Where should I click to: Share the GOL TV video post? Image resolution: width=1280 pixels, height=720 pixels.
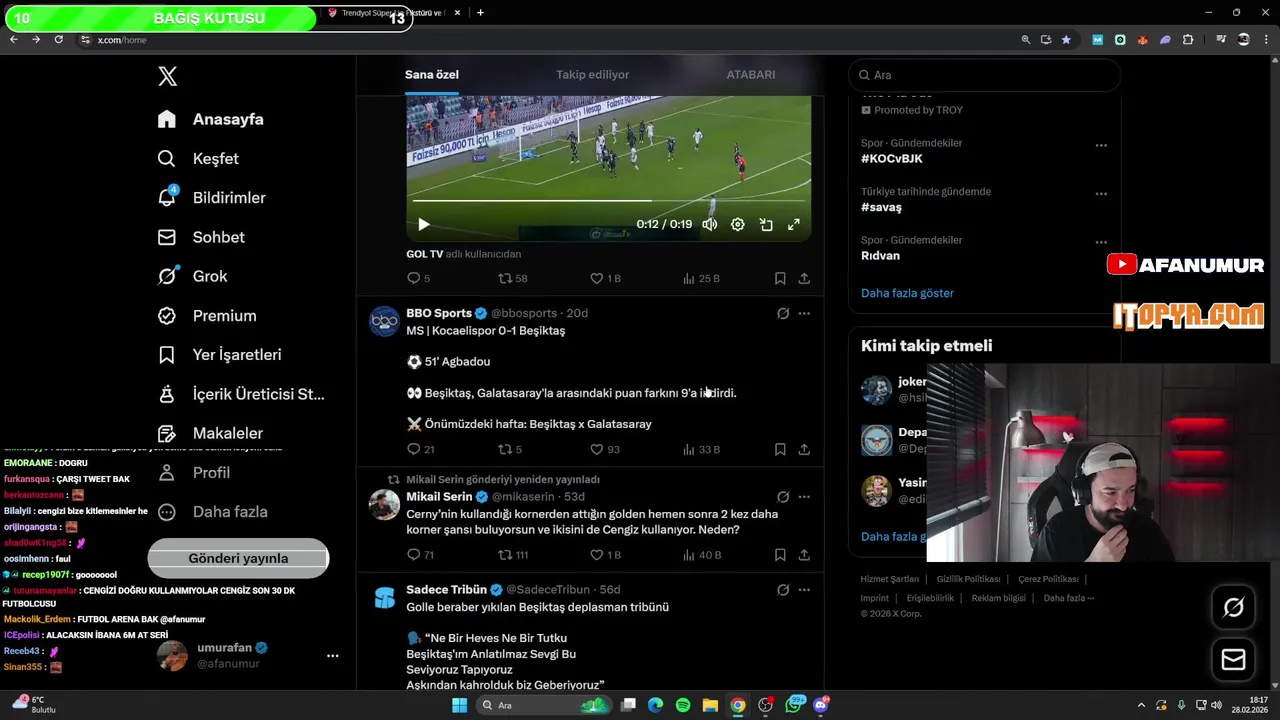point(804,279)
